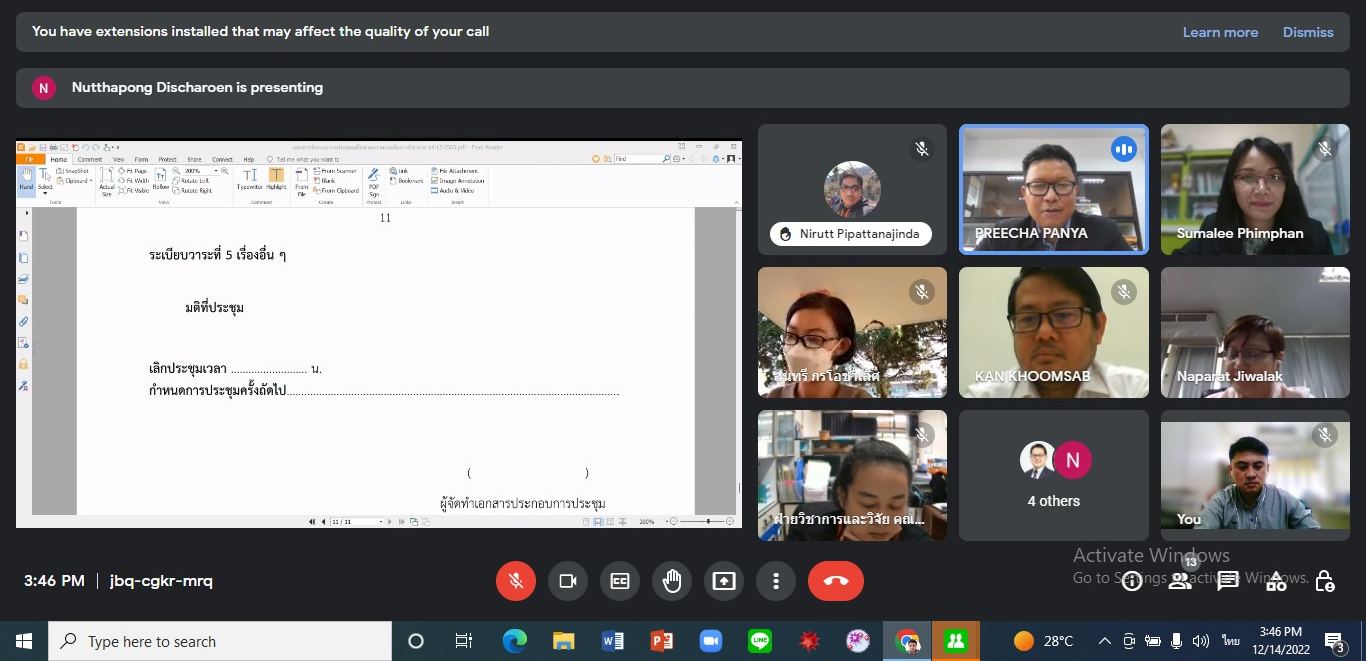Open the Activities panel icon
Screen dimensions: 1366x661
[1276, 581]
